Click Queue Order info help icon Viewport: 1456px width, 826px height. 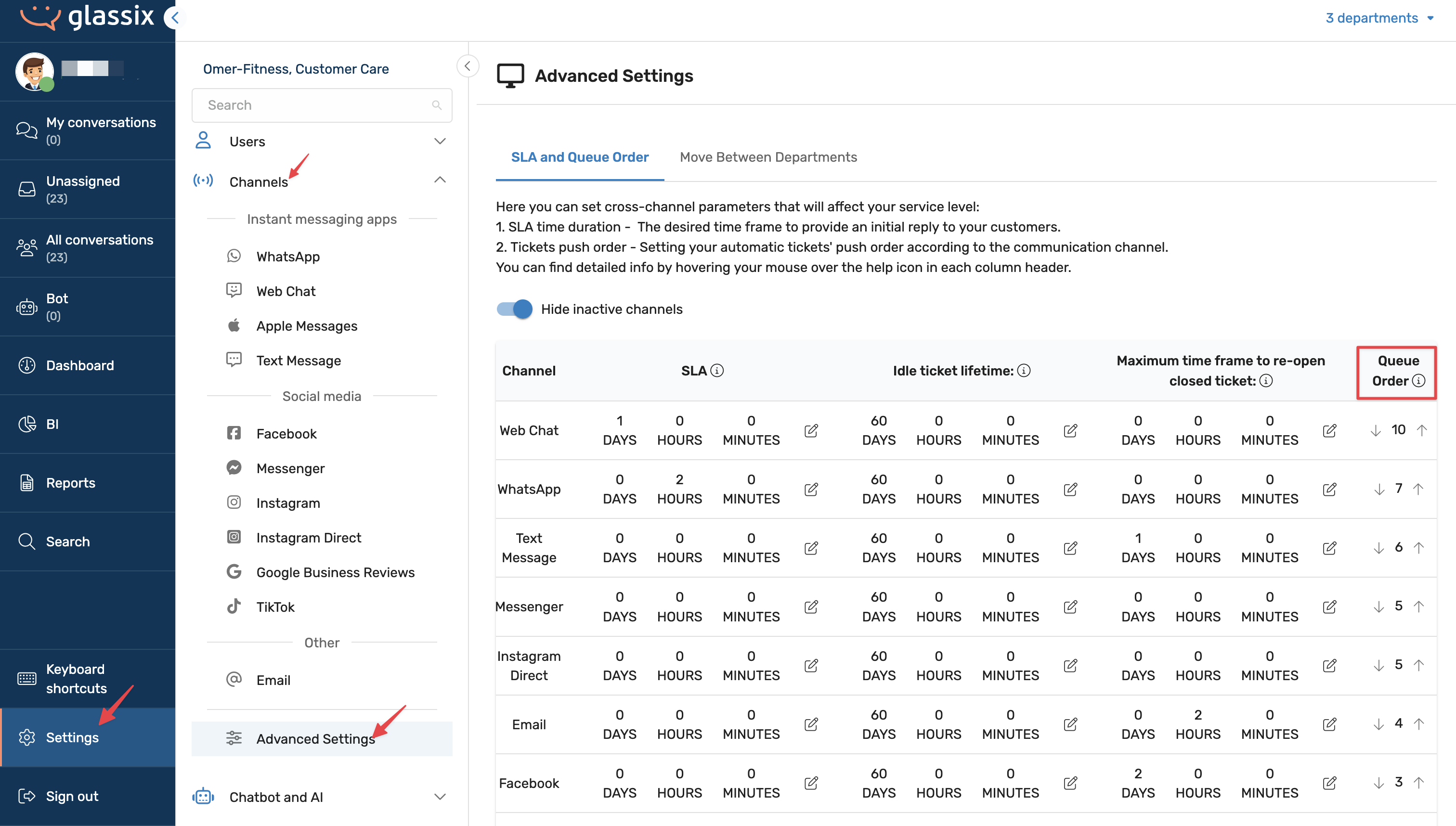point(1418,381)
